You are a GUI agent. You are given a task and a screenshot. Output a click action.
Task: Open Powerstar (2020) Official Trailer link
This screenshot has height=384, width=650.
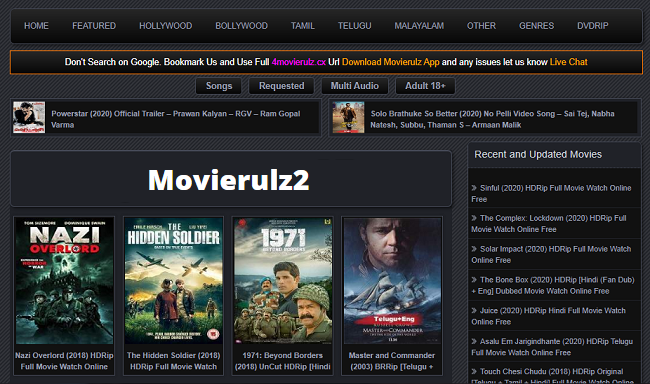click(176, 119)
